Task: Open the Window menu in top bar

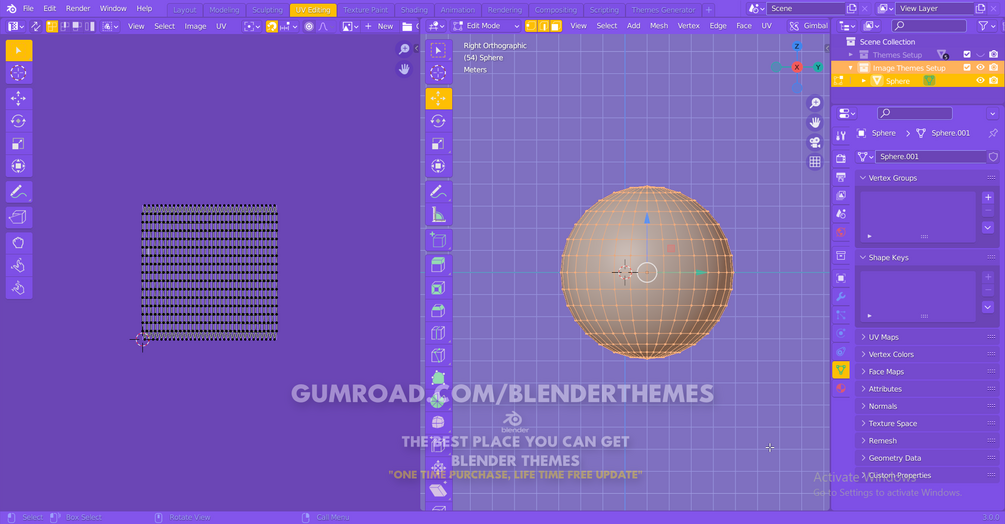Action: click(113, 8)
